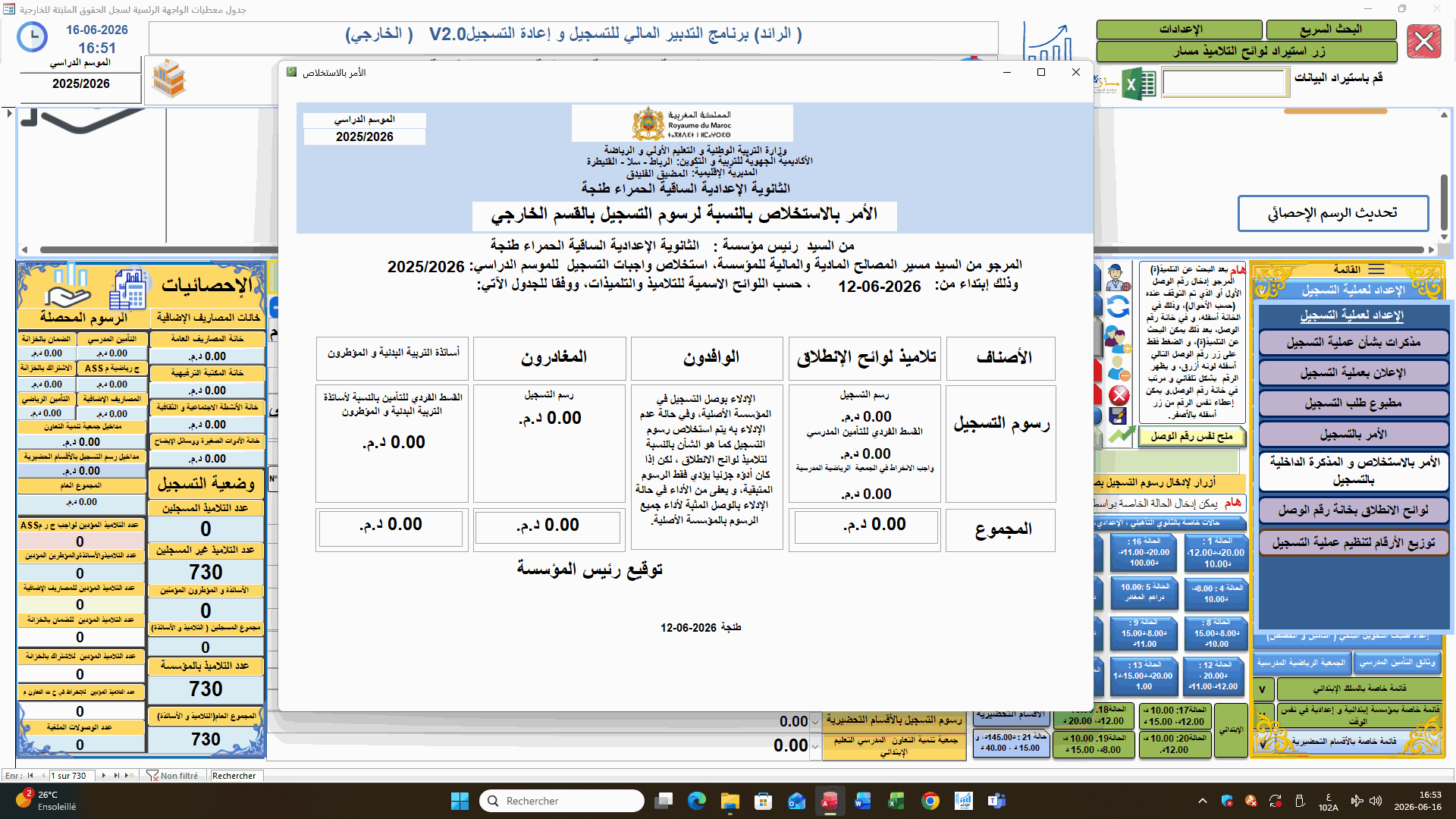Open Microsoft Teams from taskbar
The height and width of the screenshot is (819, 1456).
[996, 801]
